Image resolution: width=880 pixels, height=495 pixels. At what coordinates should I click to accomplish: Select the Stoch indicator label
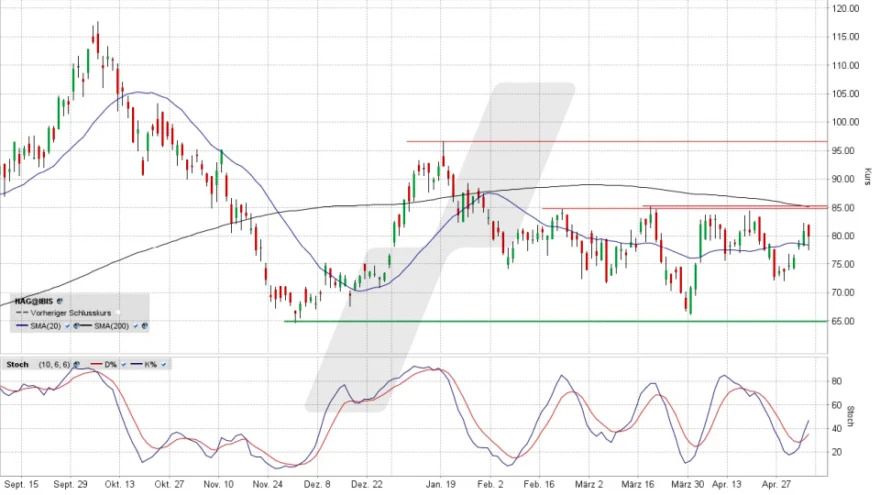coord(17,364)
